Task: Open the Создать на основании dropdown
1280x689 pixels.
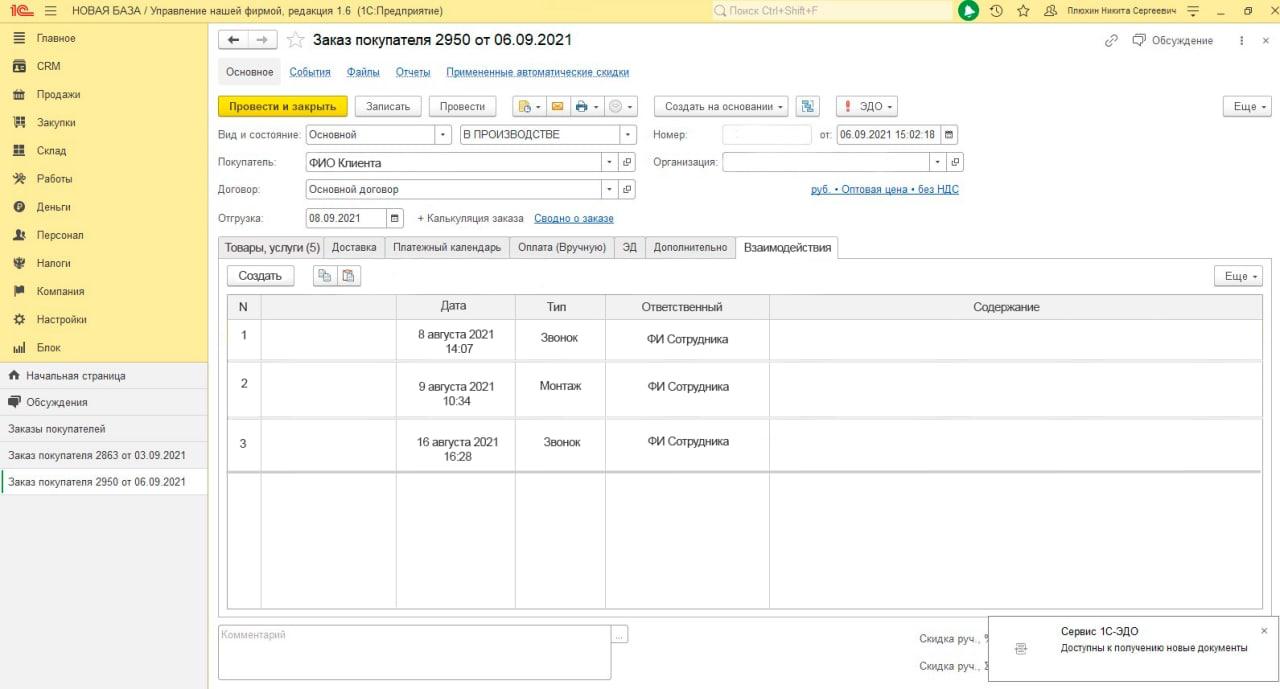Action: pyautogui.click(x=721, y=107)
